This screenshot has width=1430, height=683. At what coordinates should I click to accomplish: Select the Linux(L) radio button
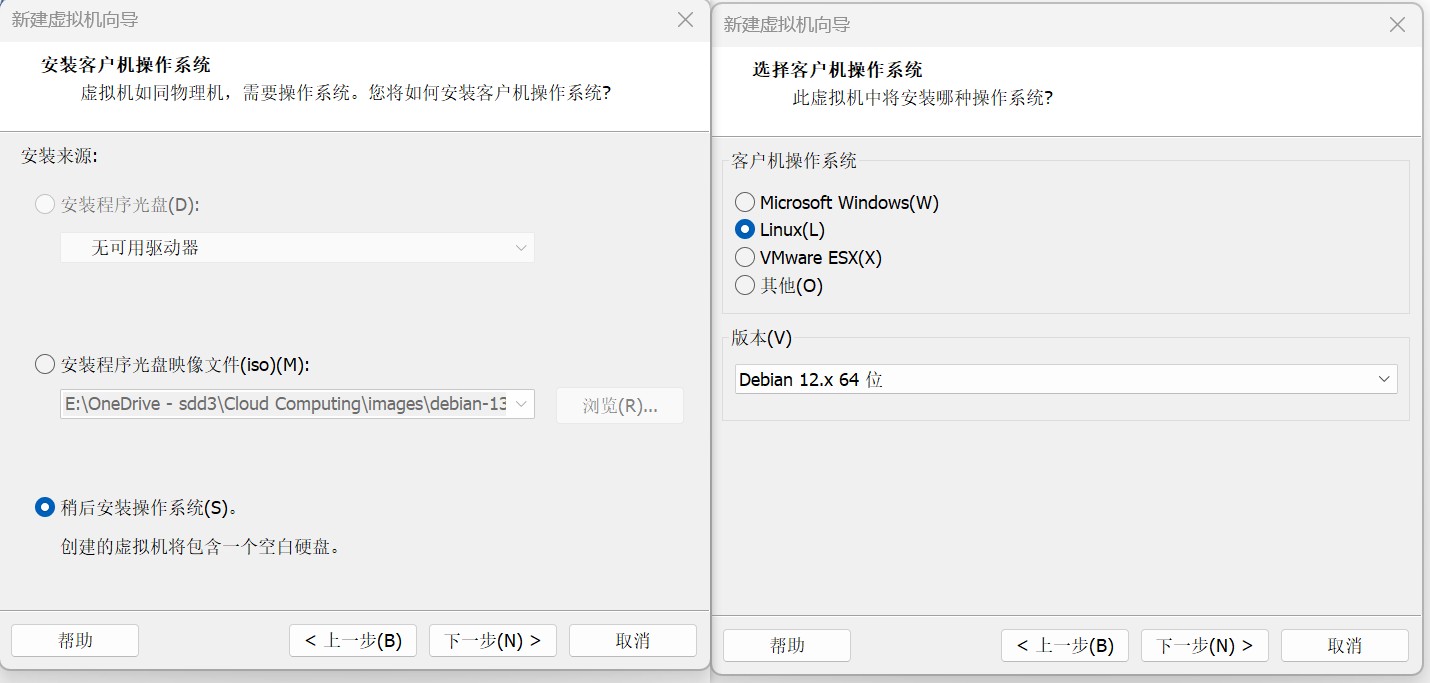click(745, 229)
